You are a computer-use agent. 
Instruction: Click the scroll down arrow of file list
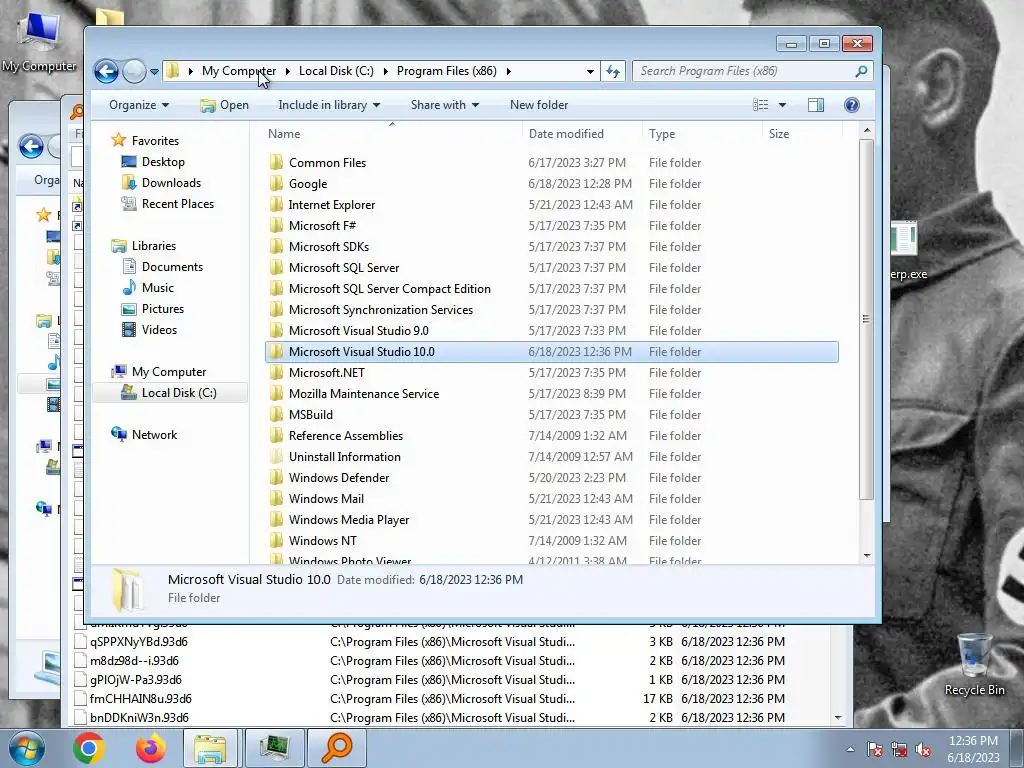(x=867, y=556)
